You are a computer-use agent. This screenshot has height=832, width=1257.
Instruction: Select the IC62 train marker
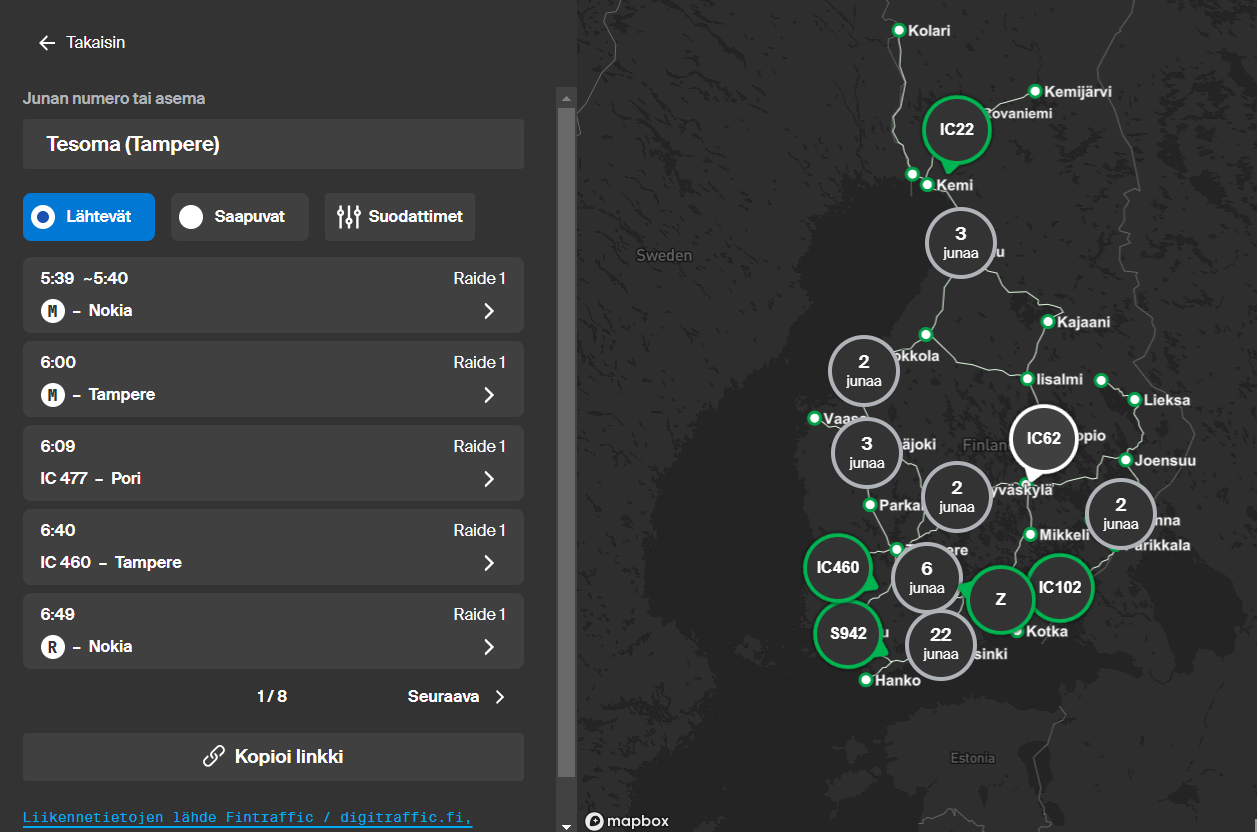[1043, 438]
